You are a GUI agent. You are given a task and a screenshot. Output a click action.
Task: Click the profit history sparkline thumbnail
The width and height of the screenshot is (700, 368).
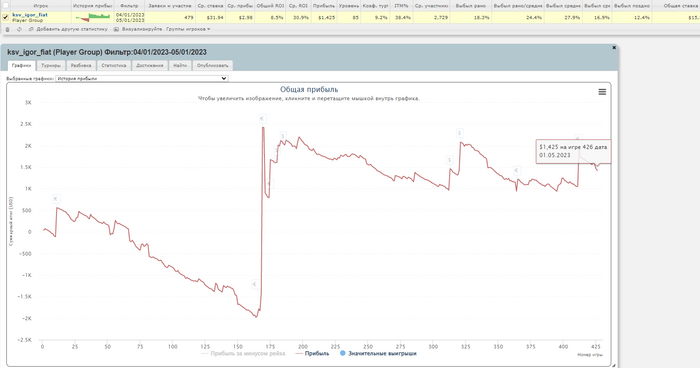click(93, 17)
